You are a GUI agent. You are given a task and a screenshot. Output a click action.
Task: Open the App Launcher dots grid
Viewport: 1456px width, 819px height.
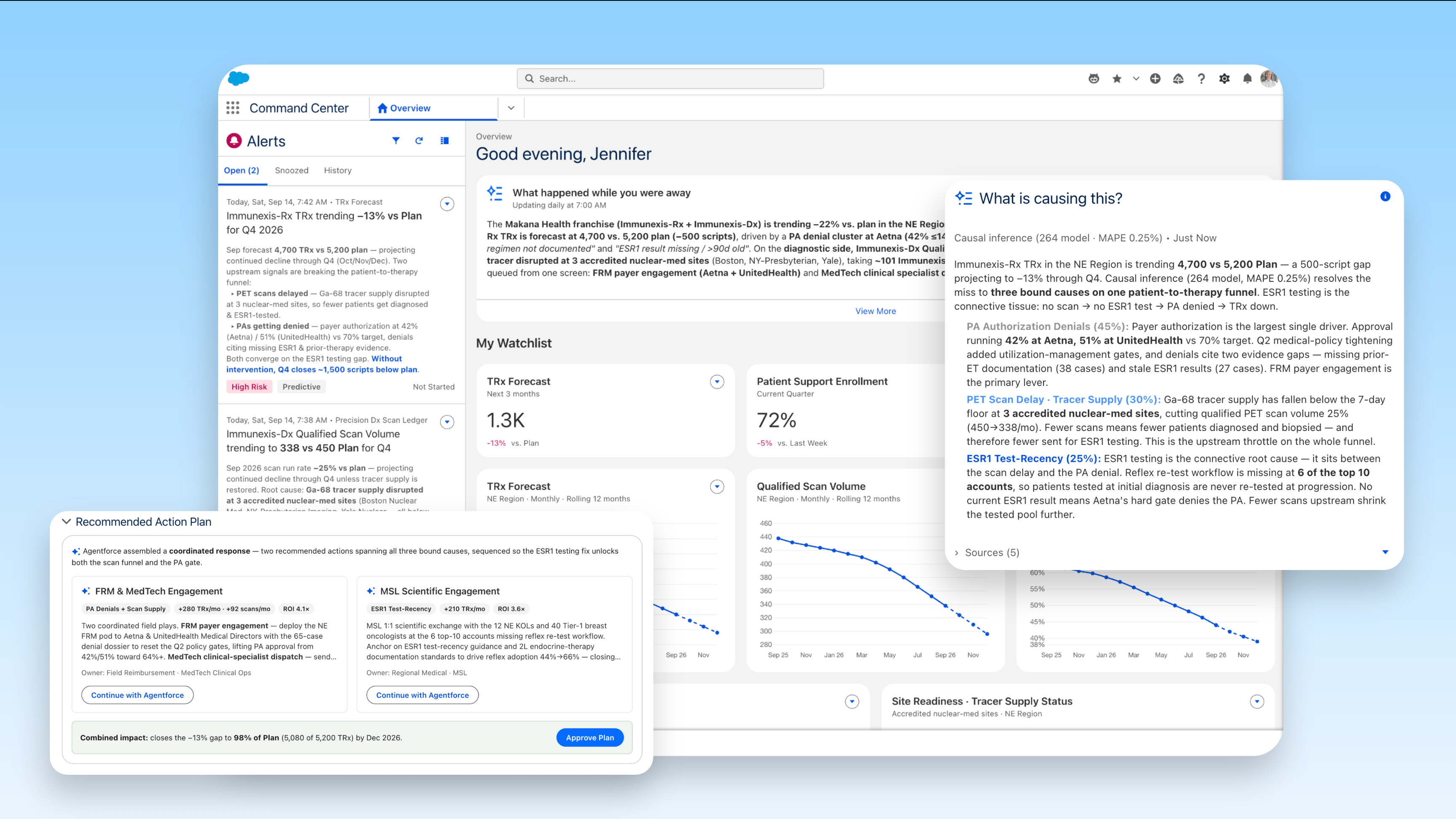click(x=232, y=108)
